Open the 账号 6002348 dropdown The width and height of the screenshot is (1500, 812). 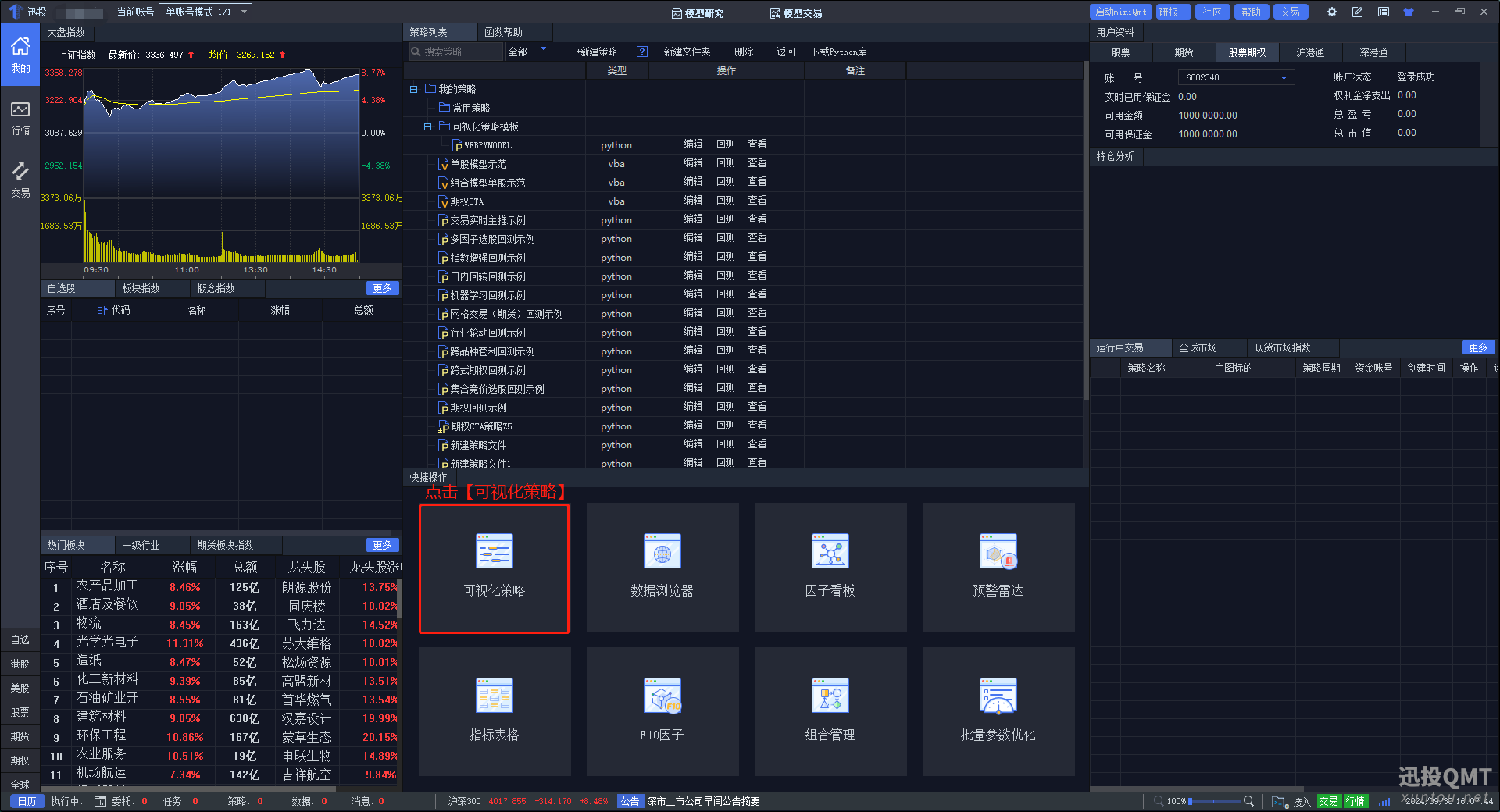point(1236,77)
